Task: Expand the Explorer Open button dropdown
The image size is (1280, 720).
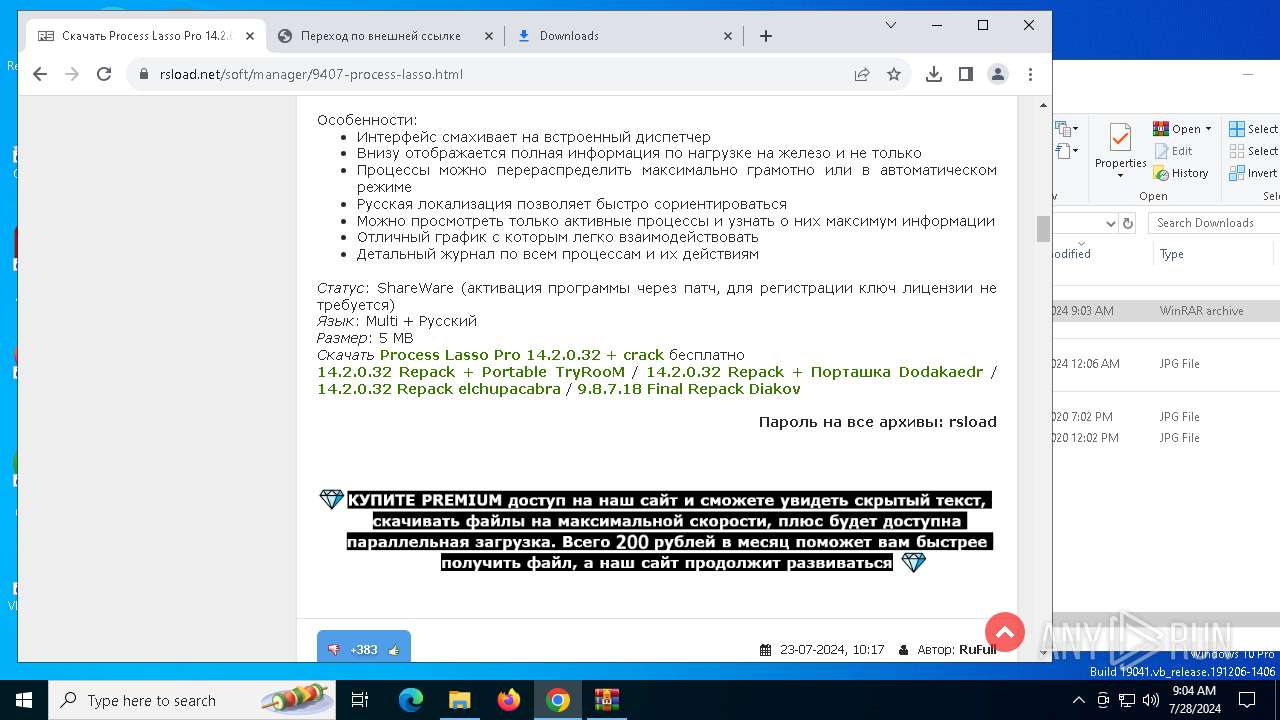Action: click(1208, 129)
